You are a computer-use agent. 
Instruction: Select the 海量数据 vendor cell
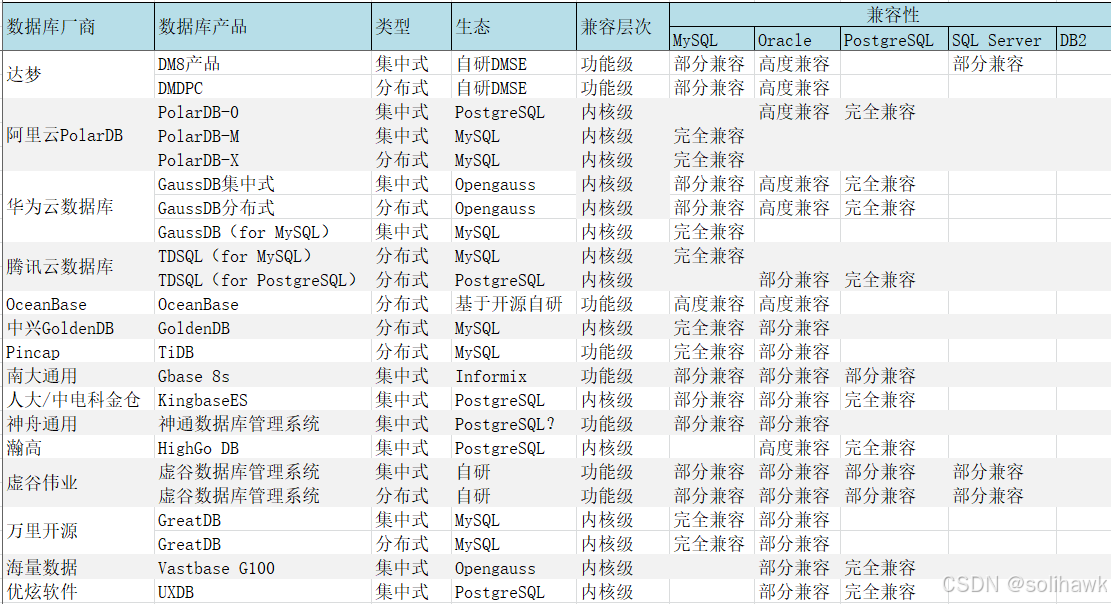pyautogui.click(x=78, y=568)
